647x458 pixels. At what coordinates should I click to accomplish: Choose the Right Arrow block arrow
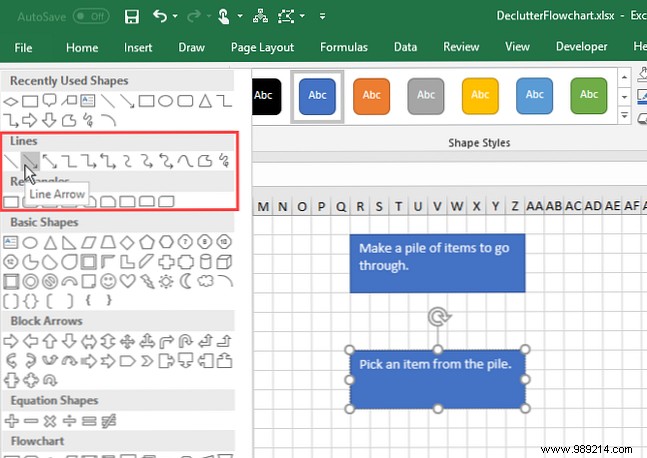[x=11, y=341]
